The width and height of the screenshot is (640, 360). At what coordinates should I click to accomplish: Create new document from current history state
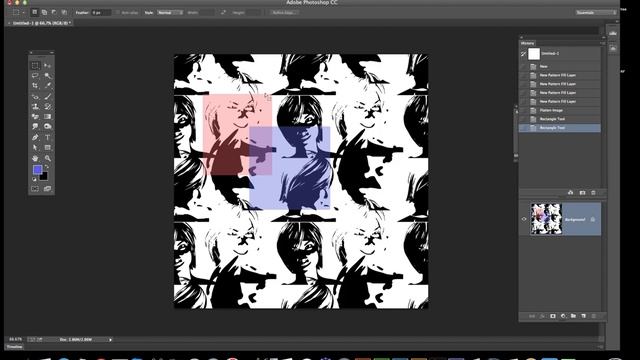(571, 193)
